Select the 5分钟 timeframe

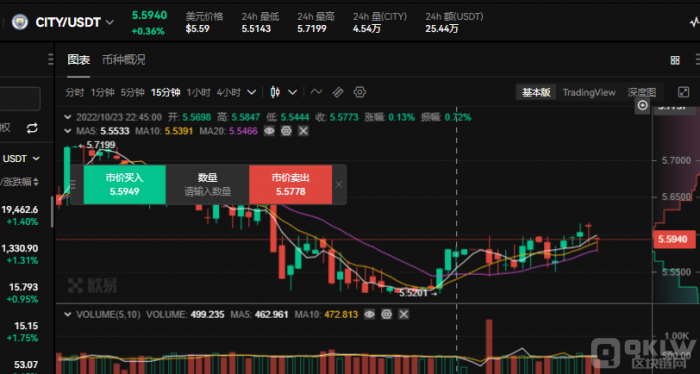point(132,92)
